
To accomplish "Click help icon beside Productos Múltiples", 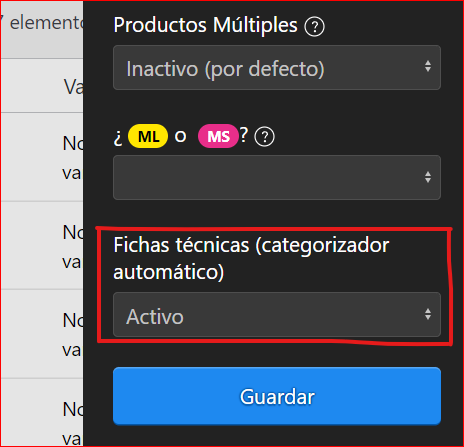I will click(314, 27).
